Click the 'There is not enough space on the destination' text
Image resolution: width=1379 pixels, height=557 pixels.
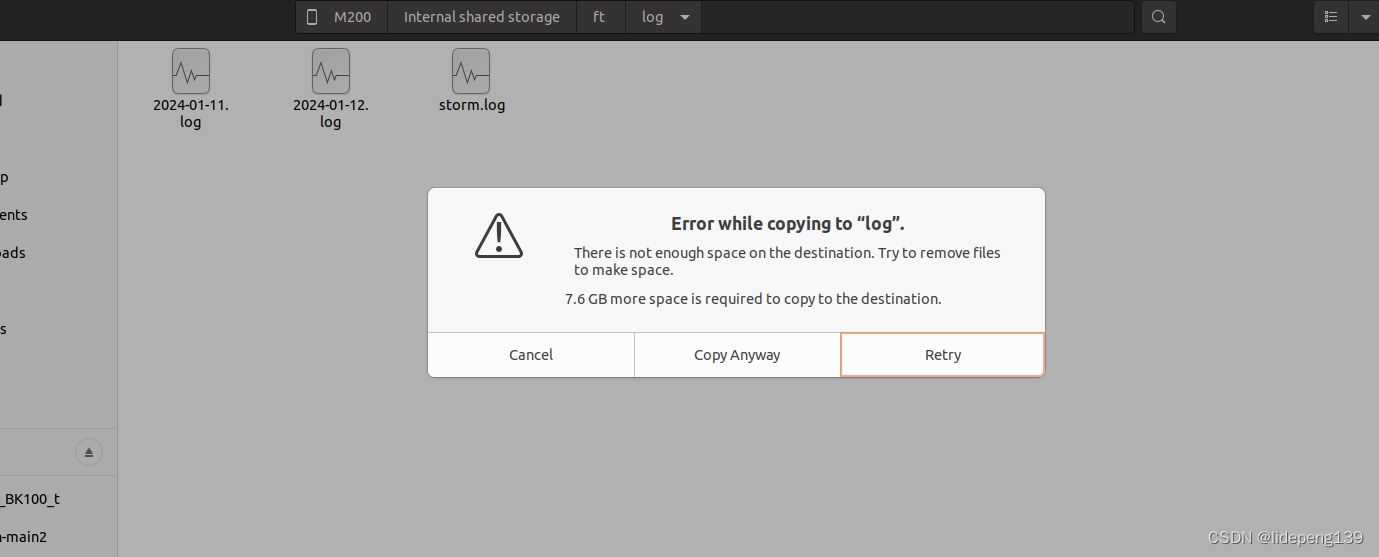[x=787, y=261]
